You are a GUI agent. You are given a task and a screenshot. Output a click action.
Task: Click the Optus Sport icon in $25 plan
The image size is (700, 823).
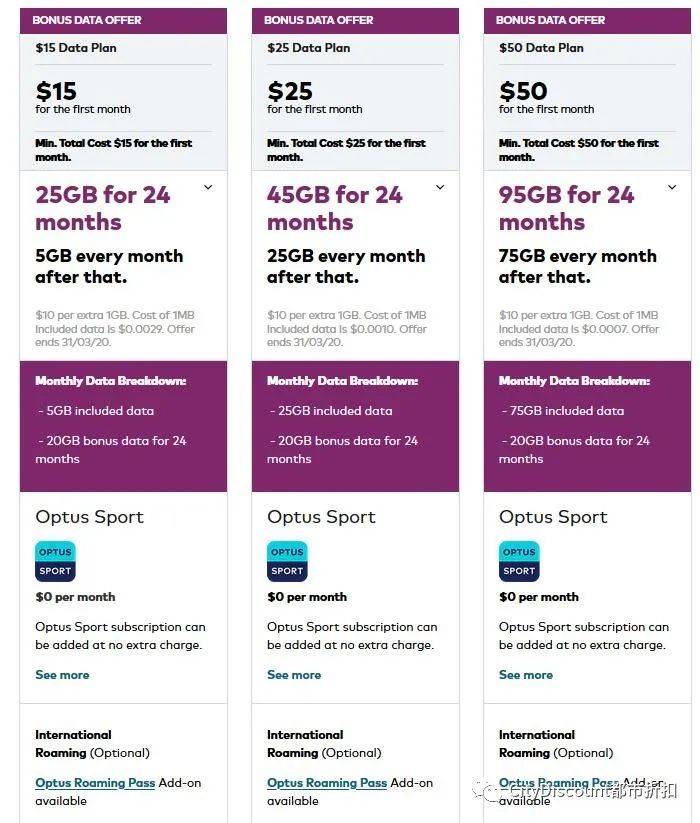(x=287, y=561)
